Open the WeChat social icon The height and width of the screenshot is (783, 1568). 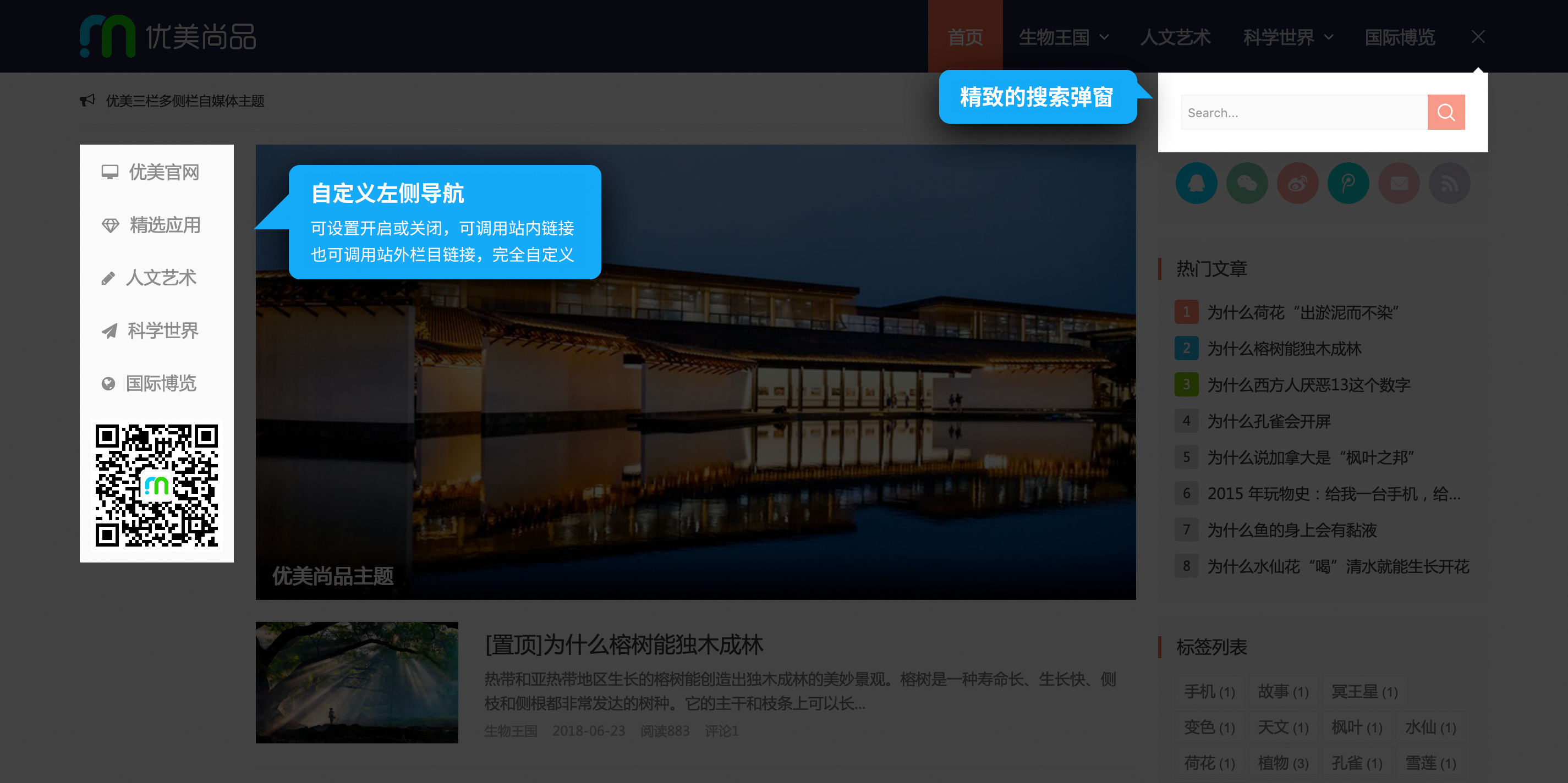(1247, 183)
